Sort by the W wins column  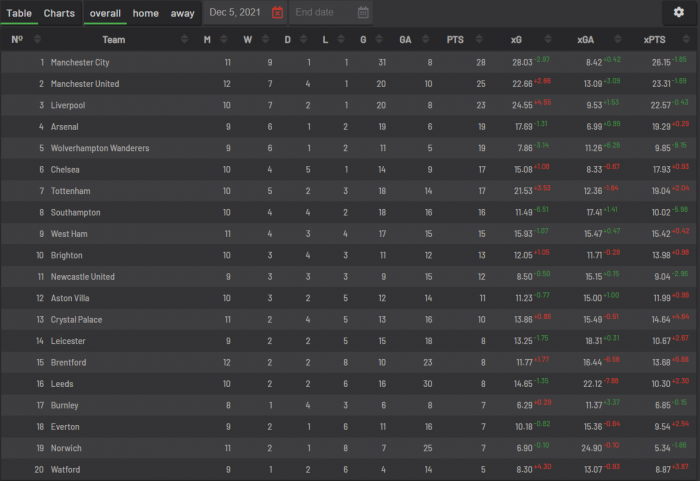248,39
